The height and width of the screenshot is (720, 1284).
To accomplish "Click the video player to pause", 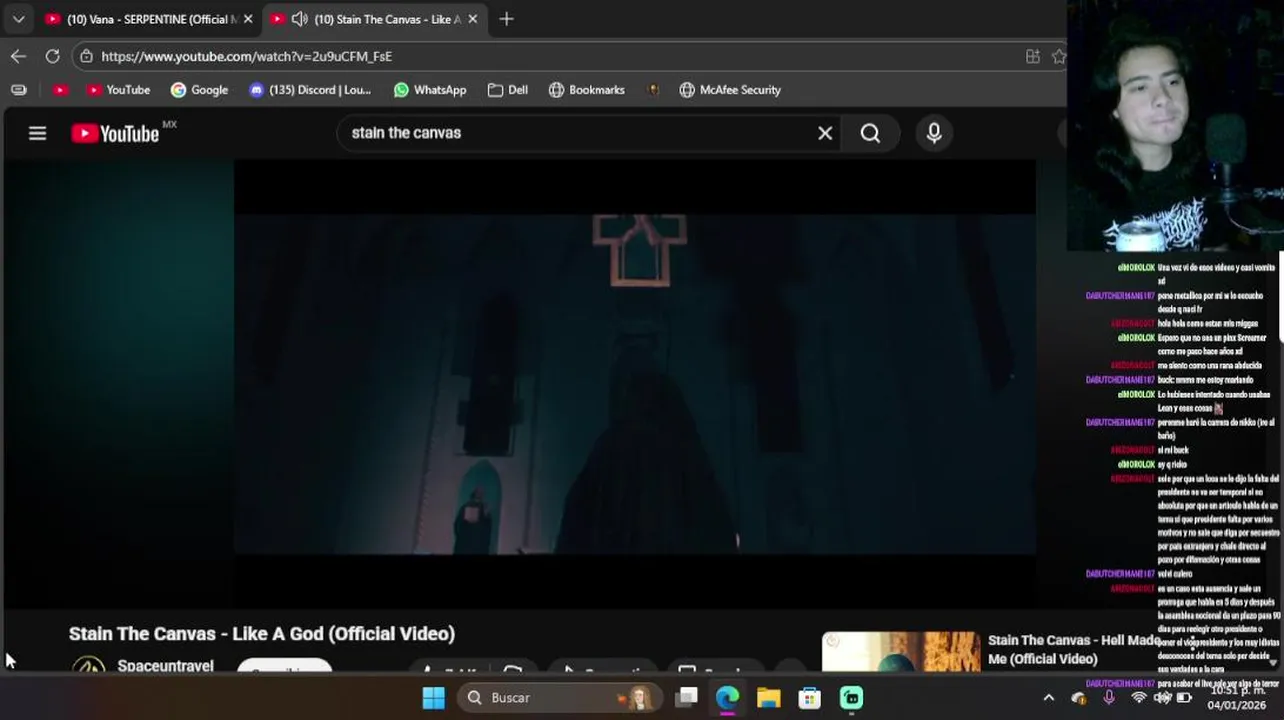I will click(635, 384).
